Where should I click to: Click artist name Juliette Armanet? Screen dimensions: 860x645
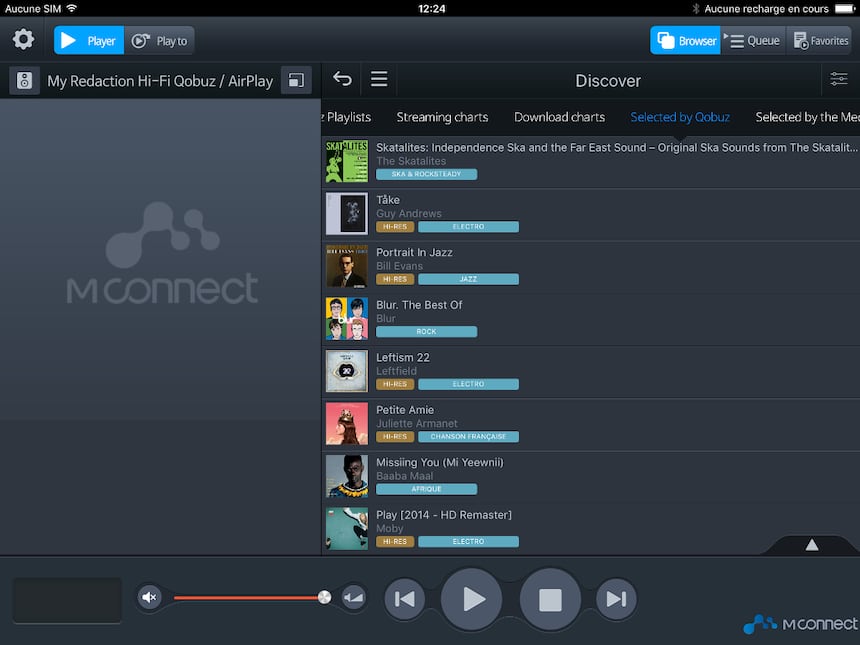point(417,423)
